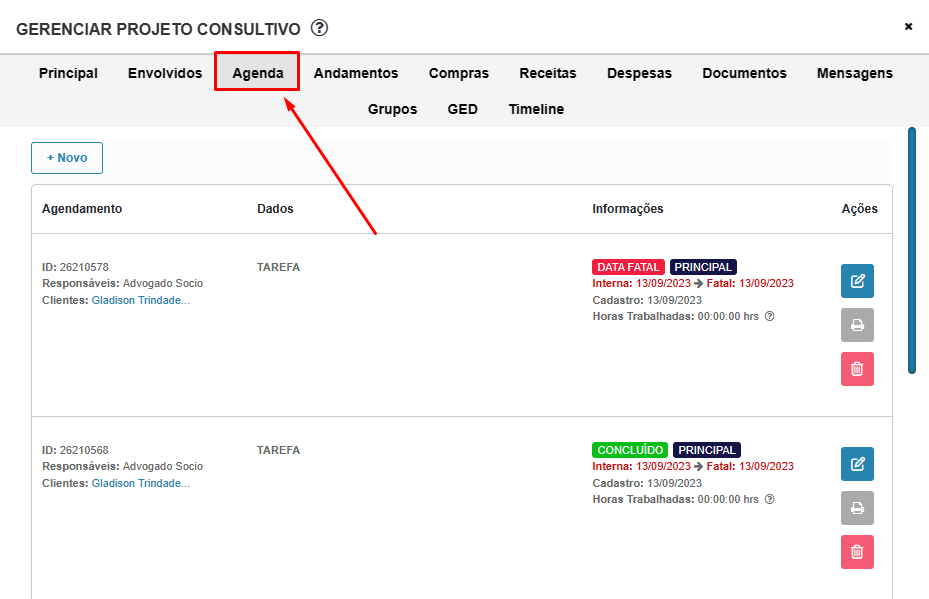The height and width of the screenshot is (599, 929).
Task: Switch to the Grupos tab
Action: [x=392, y=109]
